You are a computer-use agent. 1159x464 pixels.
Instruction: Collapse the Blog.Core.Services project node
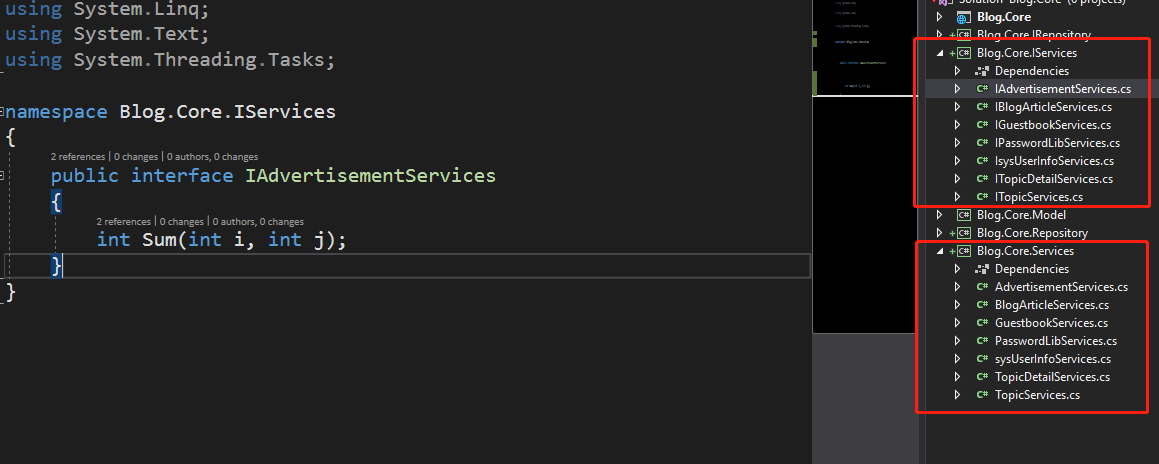[939, 251]
